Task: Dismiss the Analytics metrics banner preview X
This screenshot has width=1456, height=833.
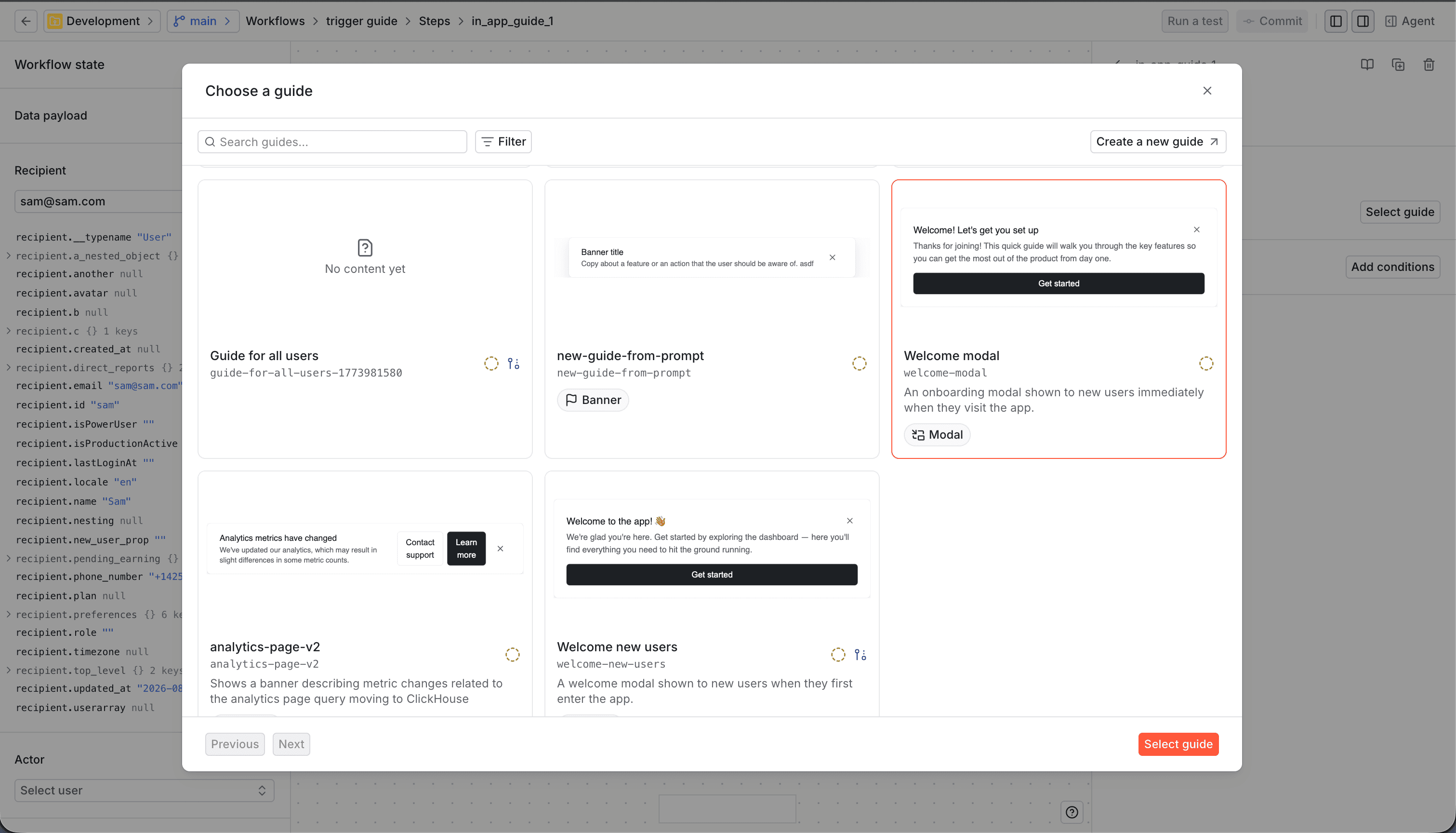Action: tap(500, 549)
